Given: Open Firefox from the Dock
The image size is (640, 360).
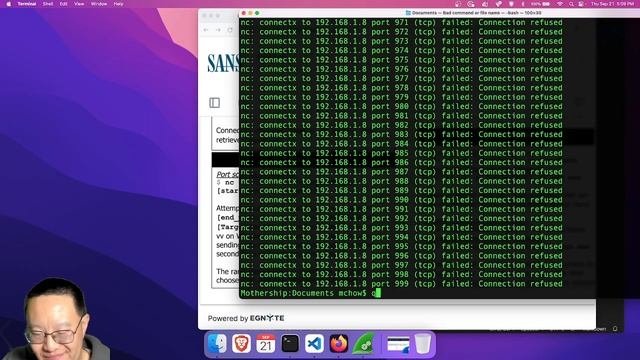Looking at the screenshot, I should coord(339,344).
